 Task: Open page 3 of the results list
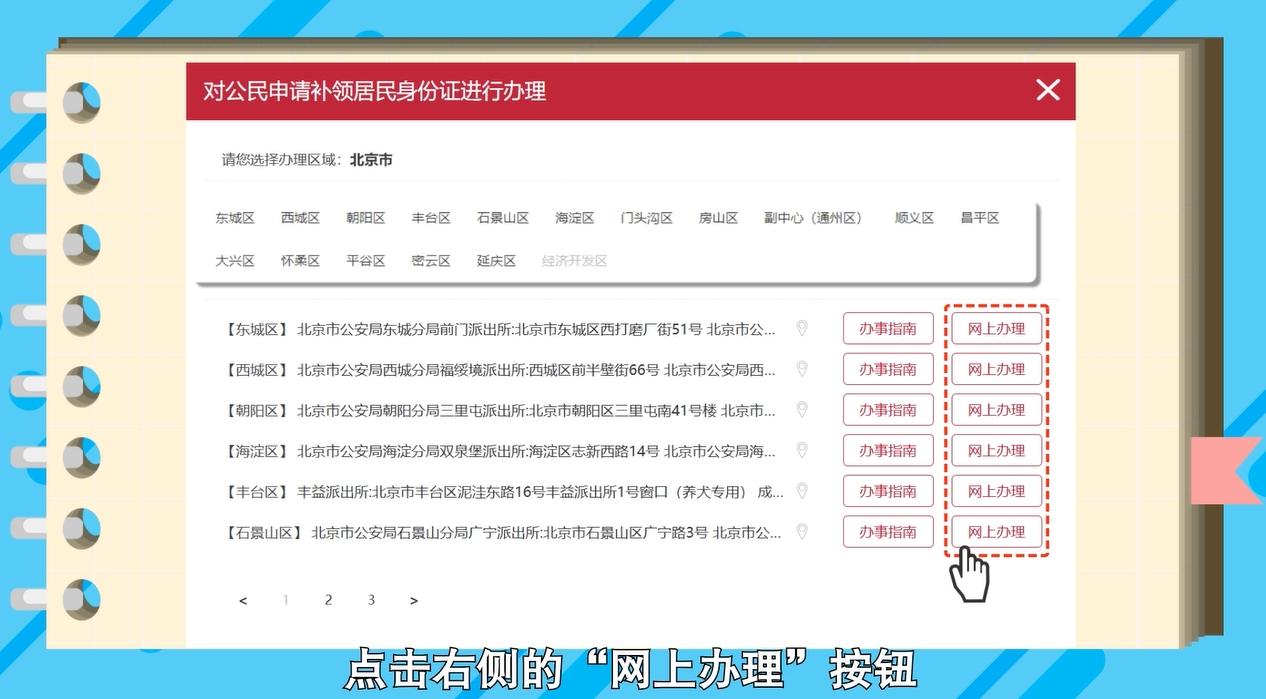[x=370, y=600]
